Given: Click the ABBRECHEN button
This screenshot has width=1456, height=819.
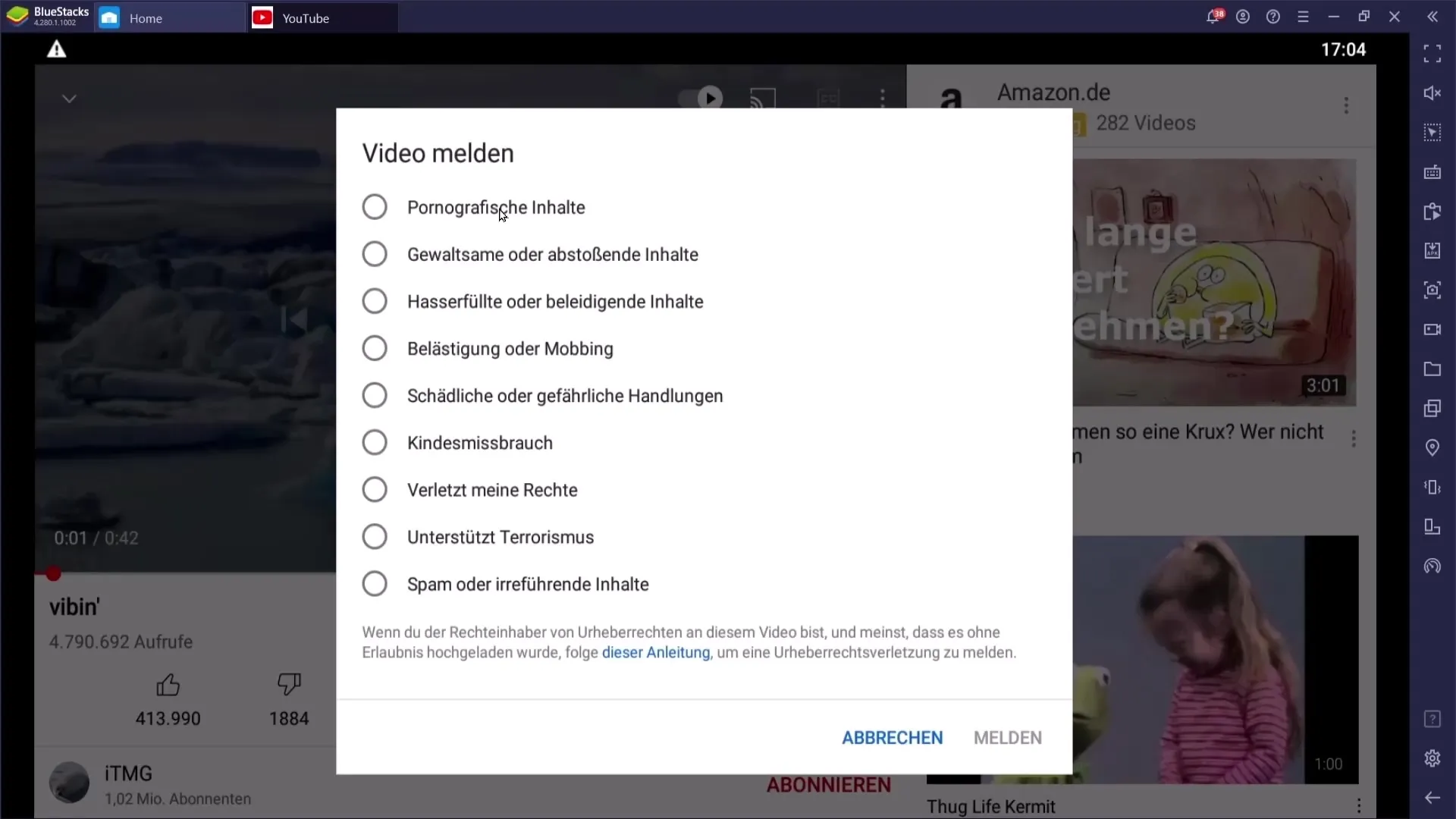Looking at the screenshot, I should tap(893, 738).
